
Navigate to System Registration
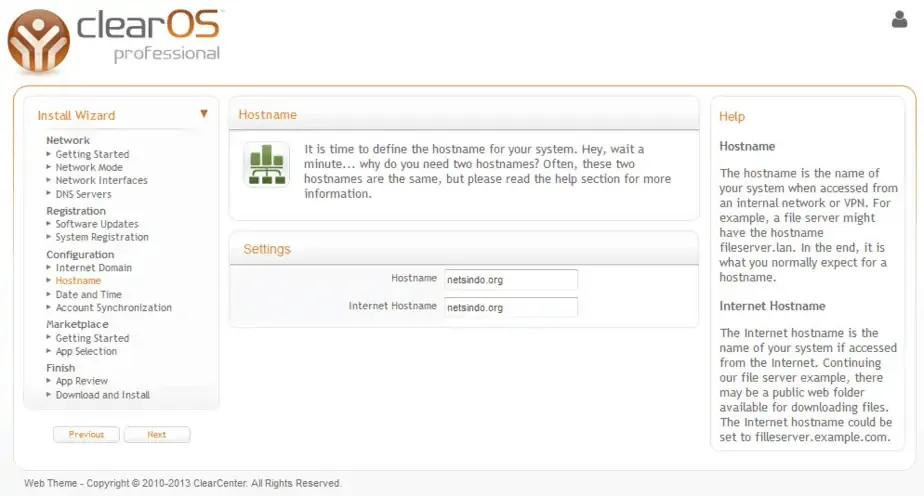[x=102, y=238]
